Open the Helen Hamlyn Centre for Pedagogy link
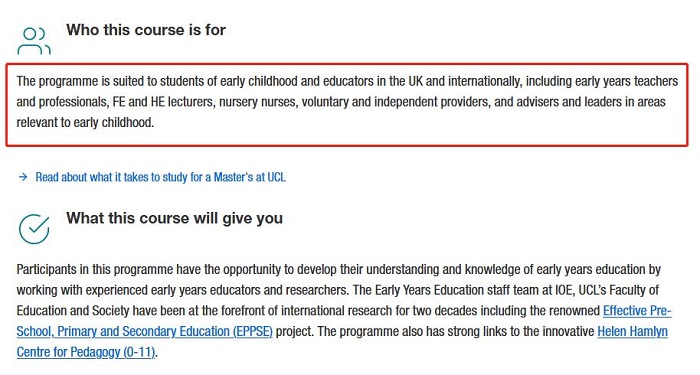 tap(86, 352)
